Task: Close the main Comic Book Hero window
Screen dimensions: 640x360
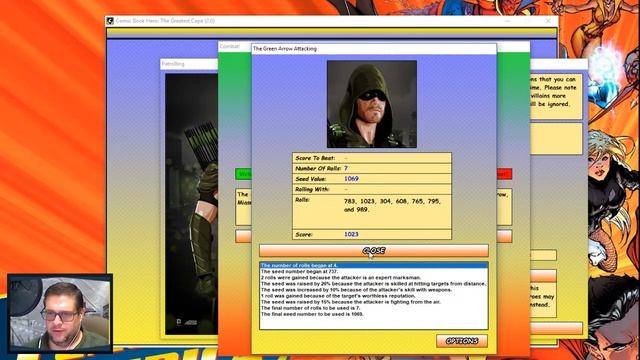Action: [x=548, y=20]
